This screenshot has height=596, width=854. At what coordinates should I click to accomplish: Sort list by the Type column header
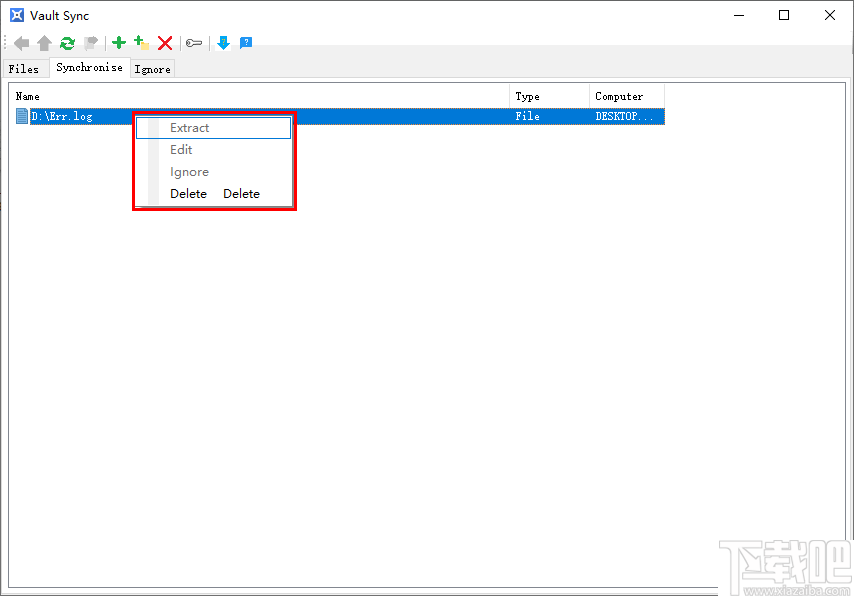tap(550, 96)
